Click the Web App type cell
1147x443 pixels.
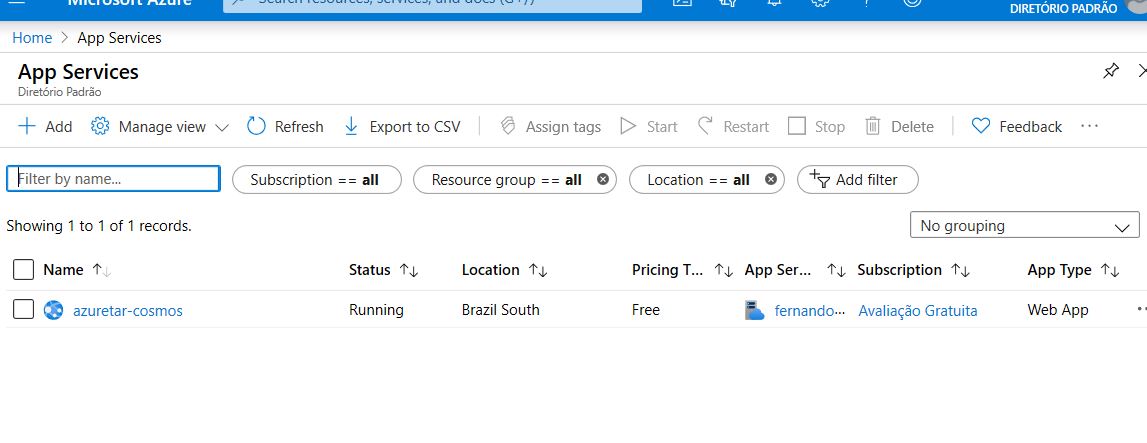tap(1058, 310)
